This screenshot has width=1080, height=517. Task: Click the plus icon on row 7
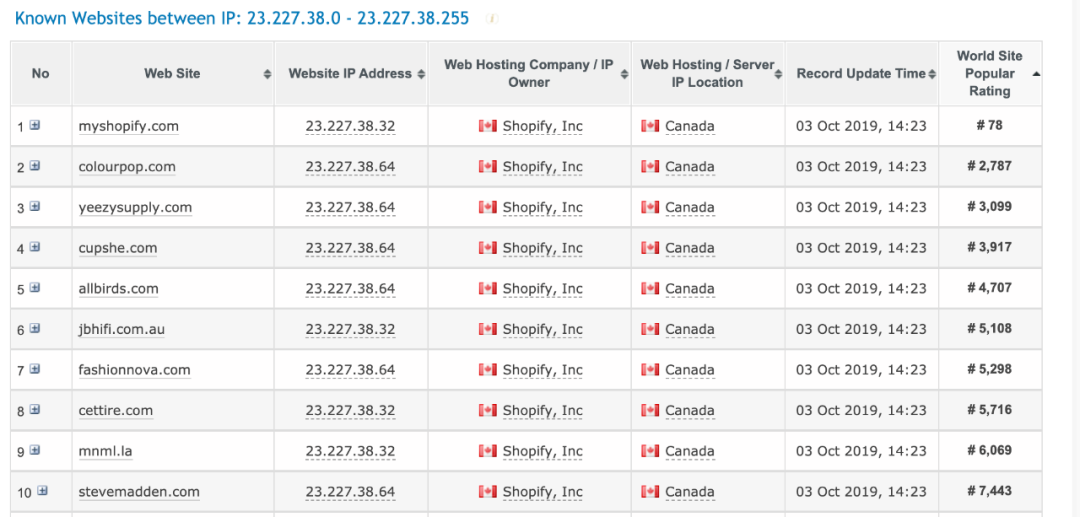[x=35, y=369]
